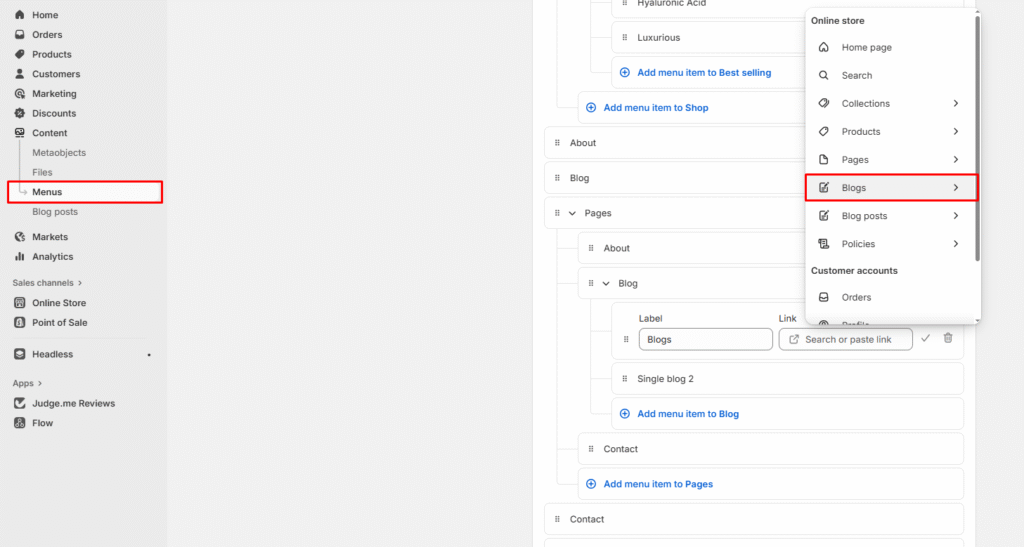Expand the Collections submenu arrow
The image size is (1024, 547).
coord(955,104)
